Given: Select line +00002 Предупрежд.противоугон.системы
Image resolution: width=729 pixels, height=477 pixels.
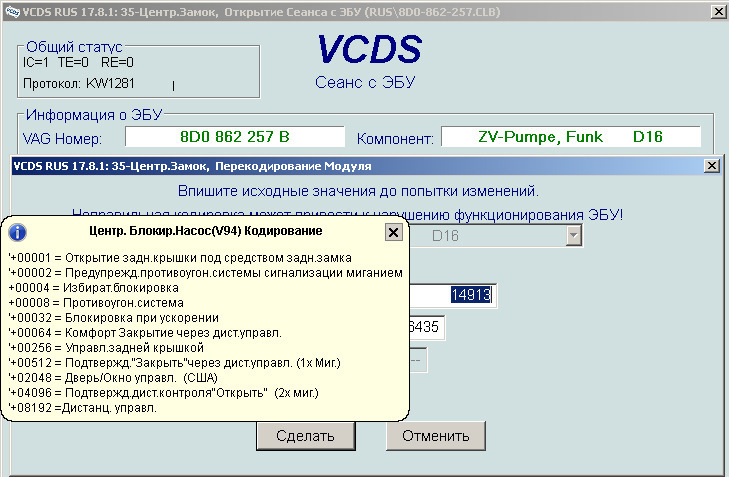Looking at the screenshot, I should (205, 273).
